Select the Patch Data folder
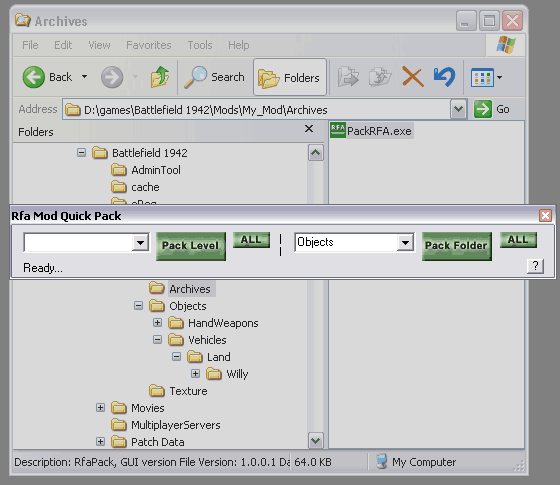Screen dimensions: 560x485 pyautogui.click(x=148, y=442)
